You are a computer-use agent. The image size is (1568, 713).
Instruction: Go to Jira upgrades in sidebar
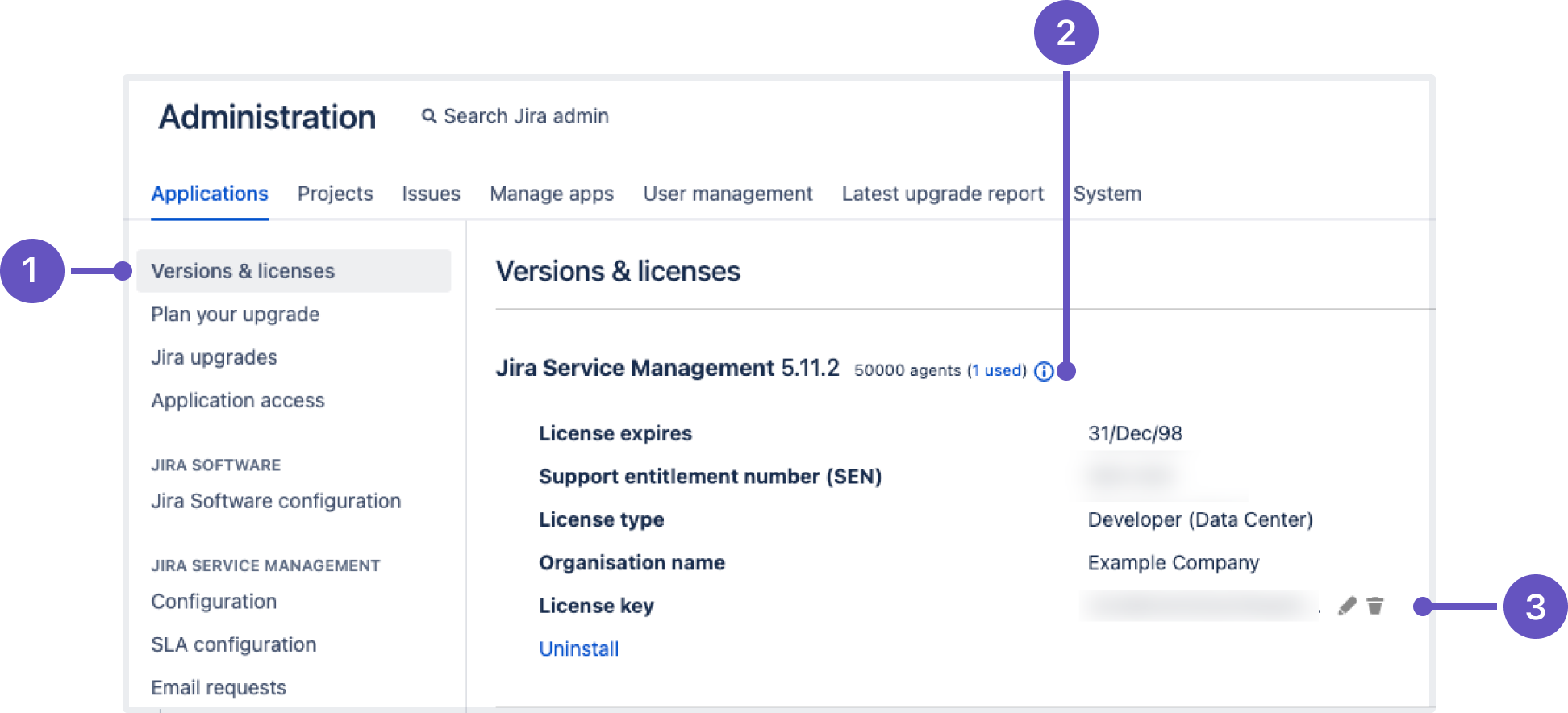pyautogui.click(x=215, y=357)
